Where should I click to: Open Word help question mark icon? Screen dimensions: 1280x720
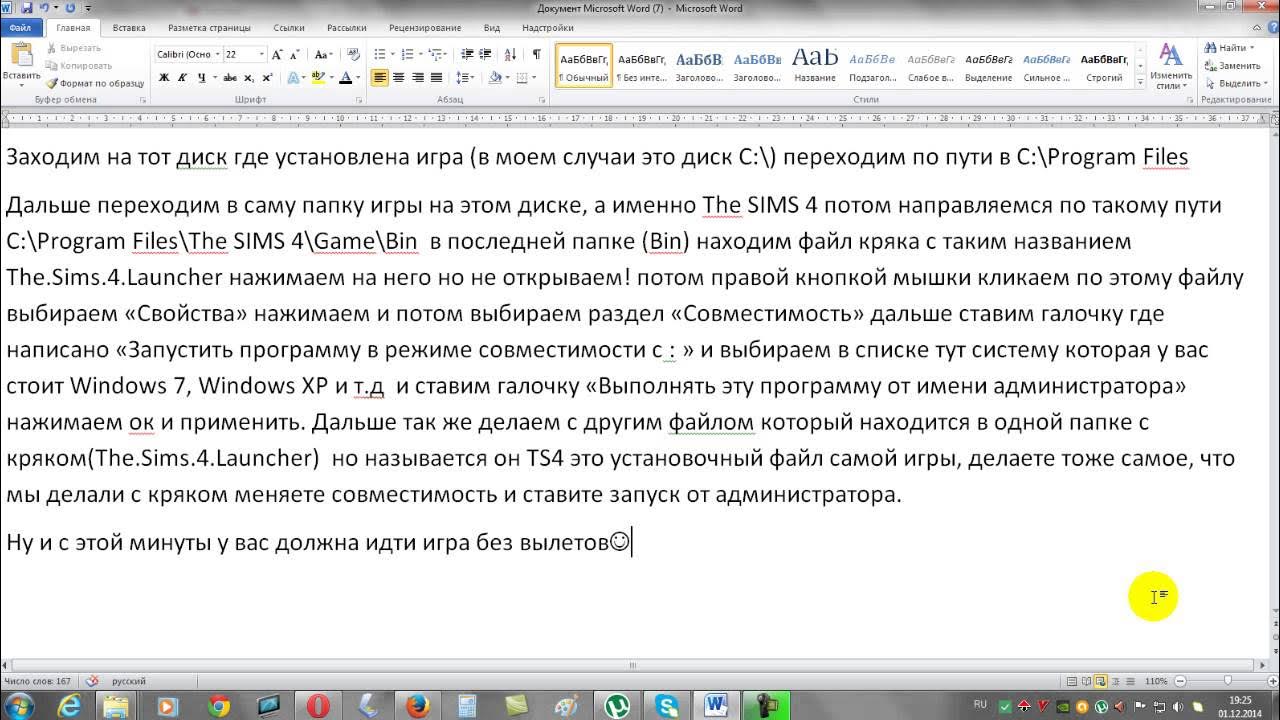[x=1271, y=28]
